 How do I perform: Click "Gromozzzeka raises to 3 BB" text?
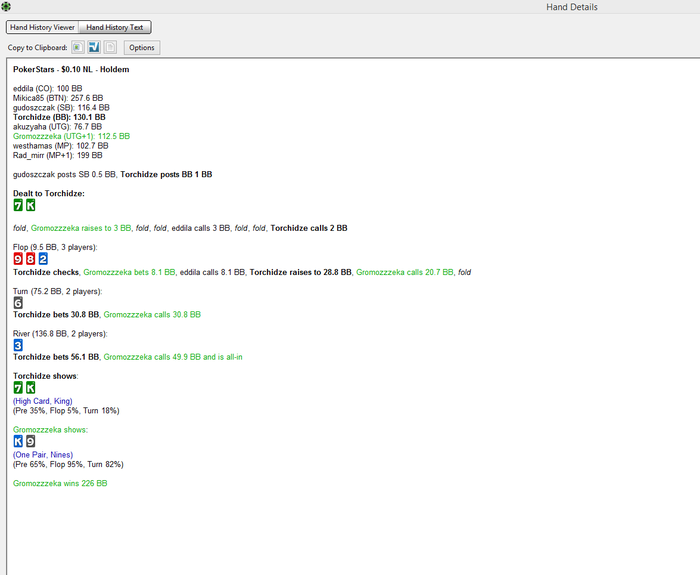81,228
